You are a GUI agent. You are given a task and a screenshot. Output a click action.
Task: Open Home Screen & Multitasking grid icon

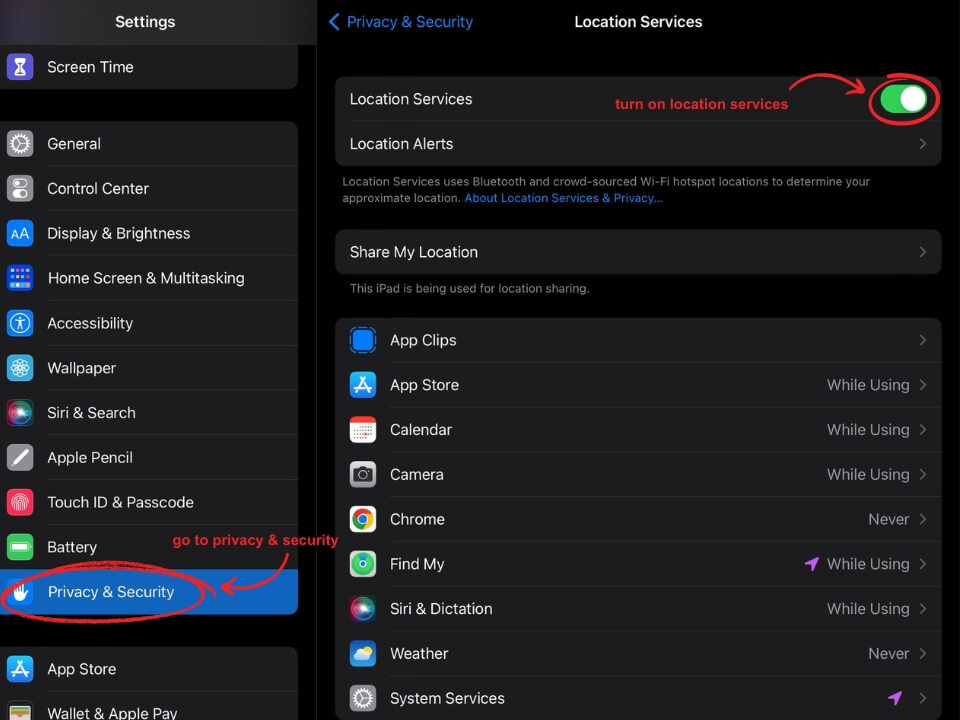[x=20, y=278]
